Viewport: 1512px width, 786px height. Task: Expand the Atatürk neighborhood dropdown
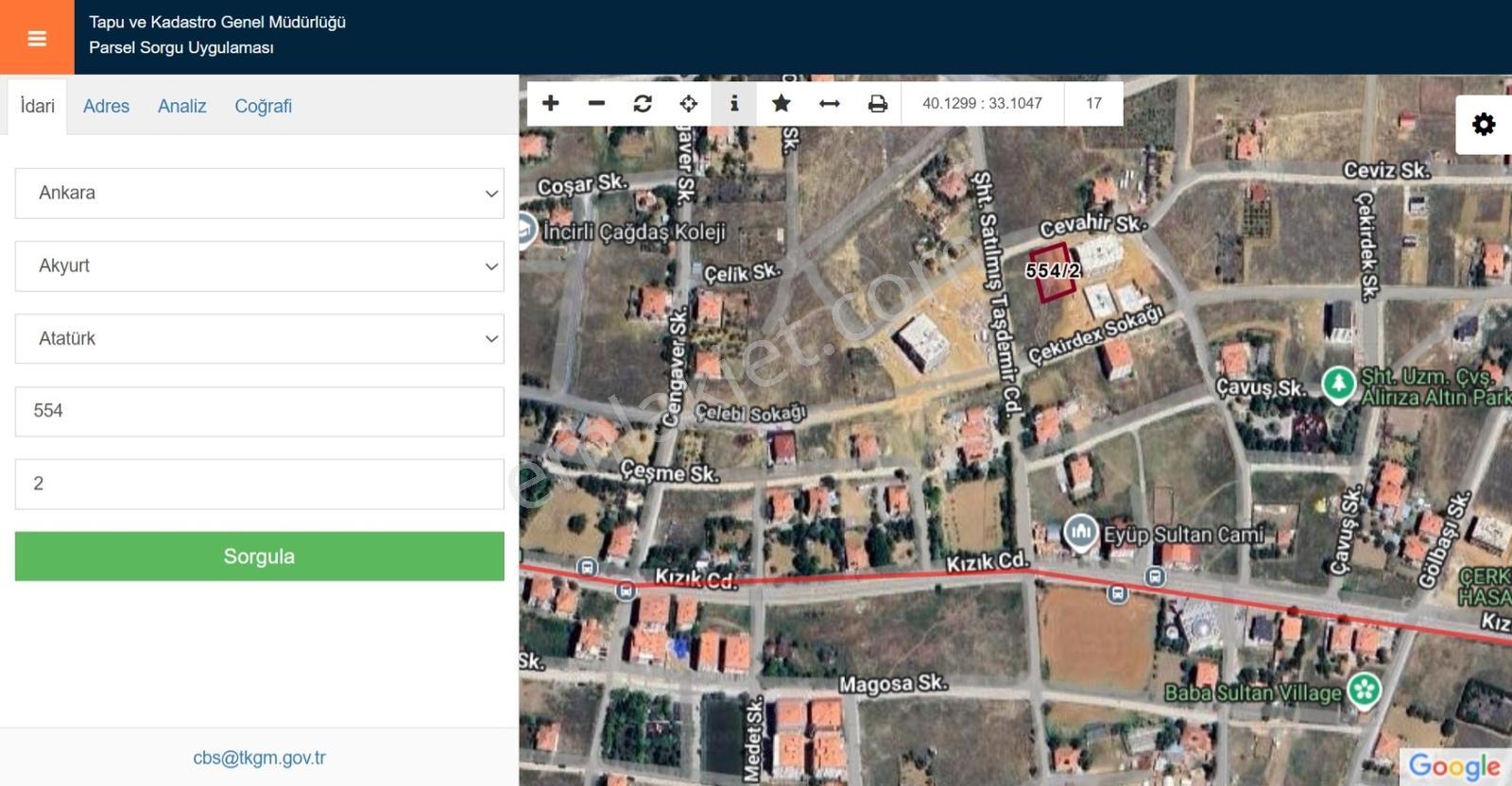point(259,338)
